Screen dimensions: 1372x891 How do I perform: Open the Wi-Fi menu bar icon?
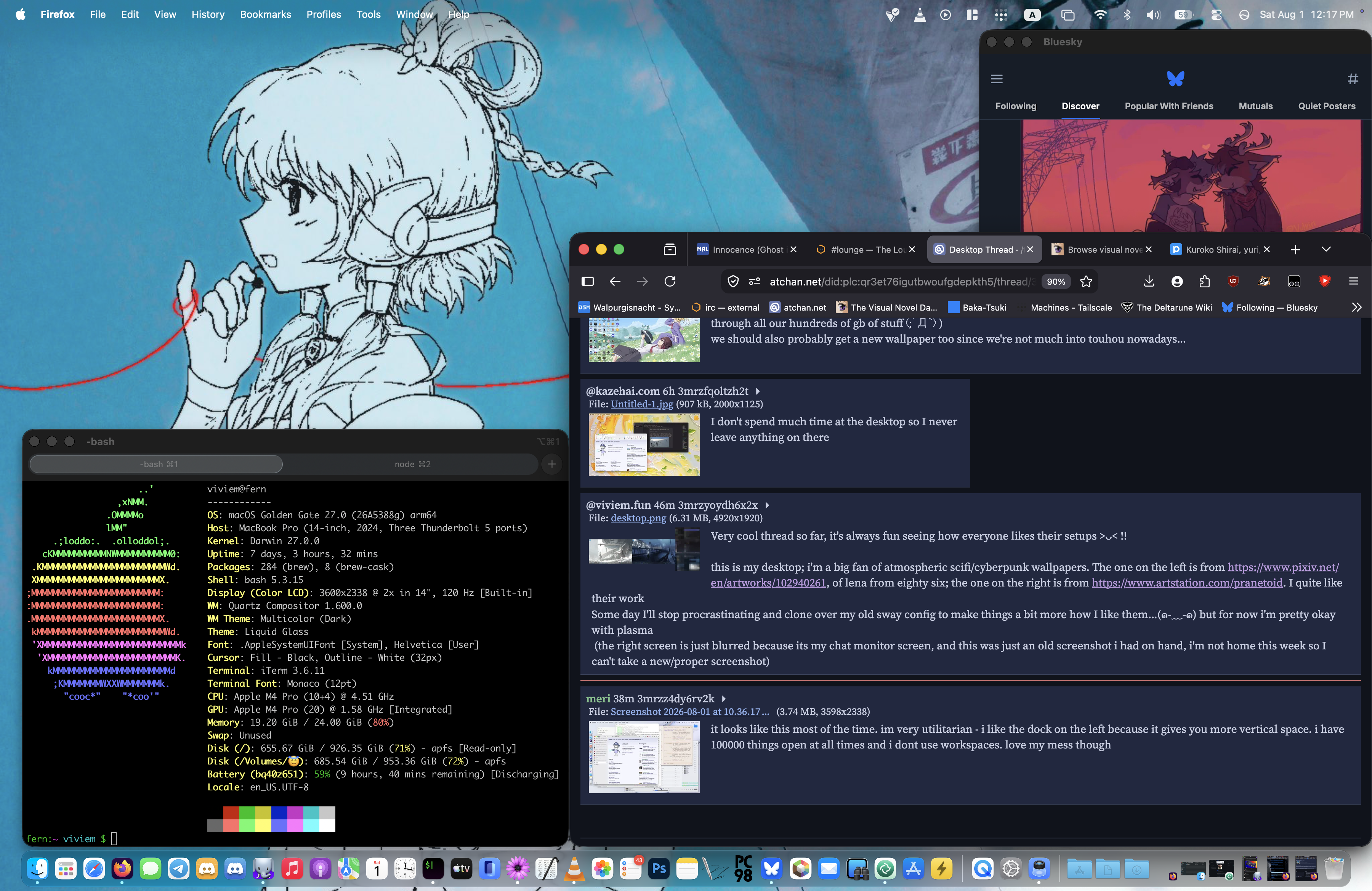click(1100, 14)
